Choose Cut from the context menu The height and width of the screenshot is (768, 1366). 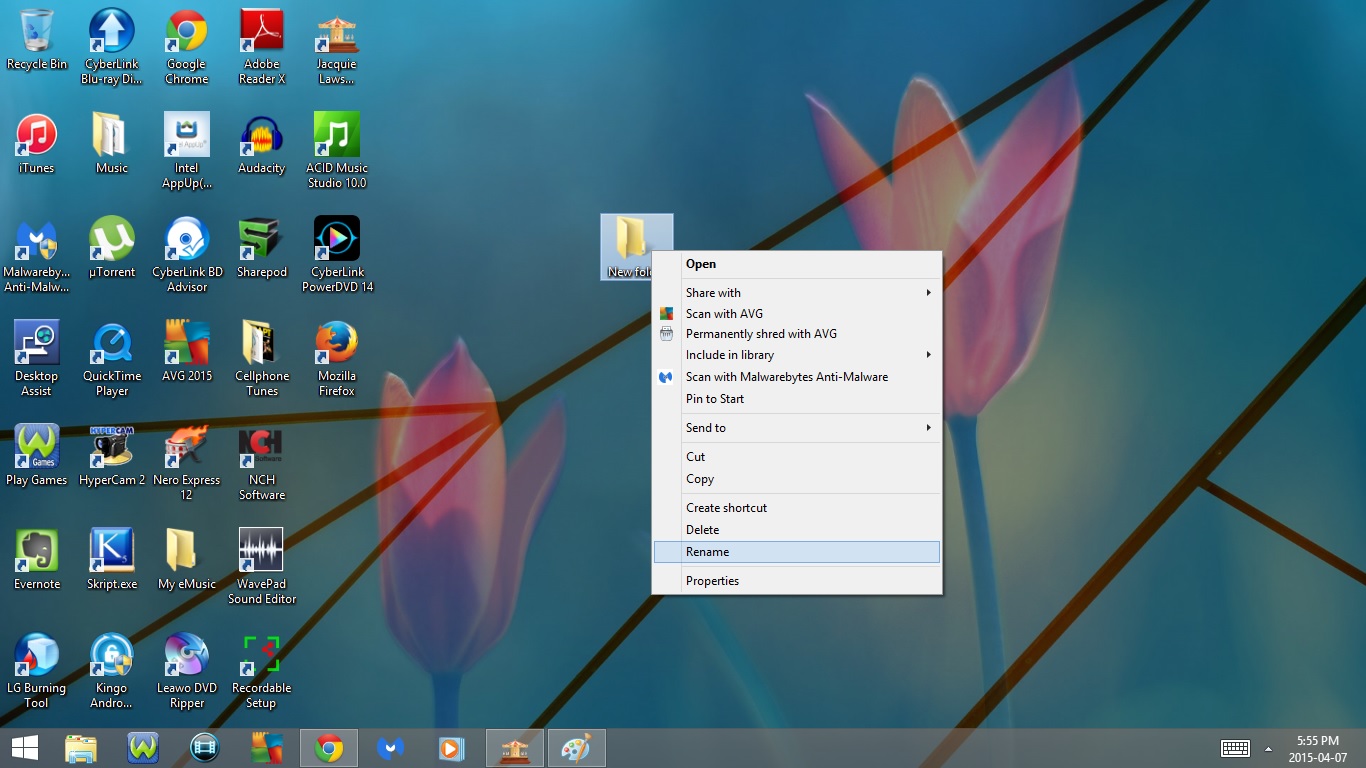coord(796,457)
